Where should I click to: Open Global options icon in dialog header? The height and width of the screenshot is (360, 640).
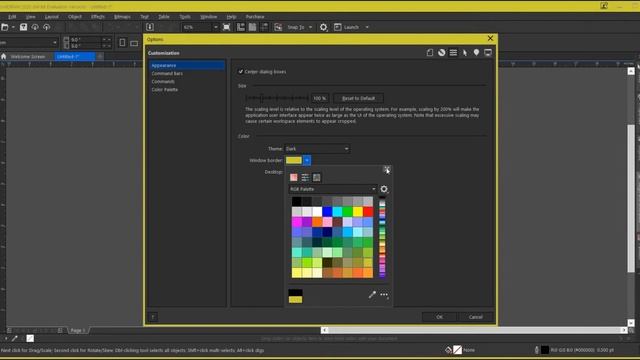click(442, 53)
